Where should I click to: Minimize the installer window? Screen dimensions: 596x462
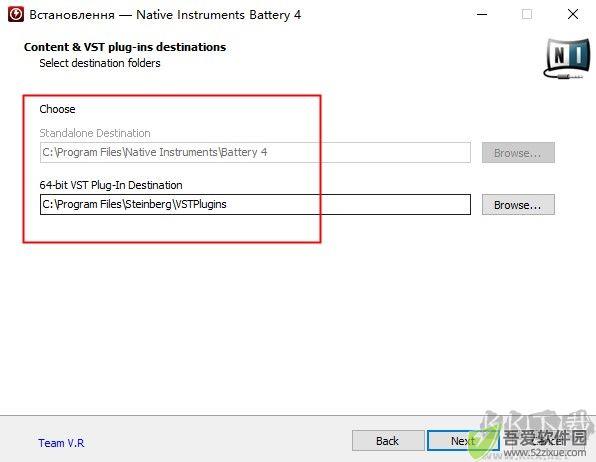[x=482, y=14]
